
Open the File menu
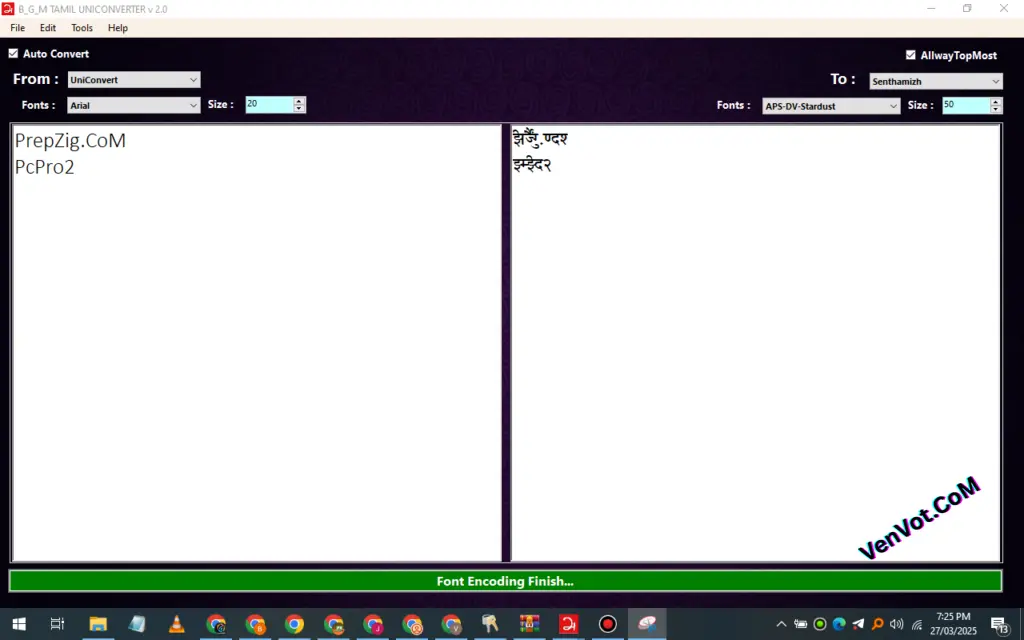click(x=18, y=28)
